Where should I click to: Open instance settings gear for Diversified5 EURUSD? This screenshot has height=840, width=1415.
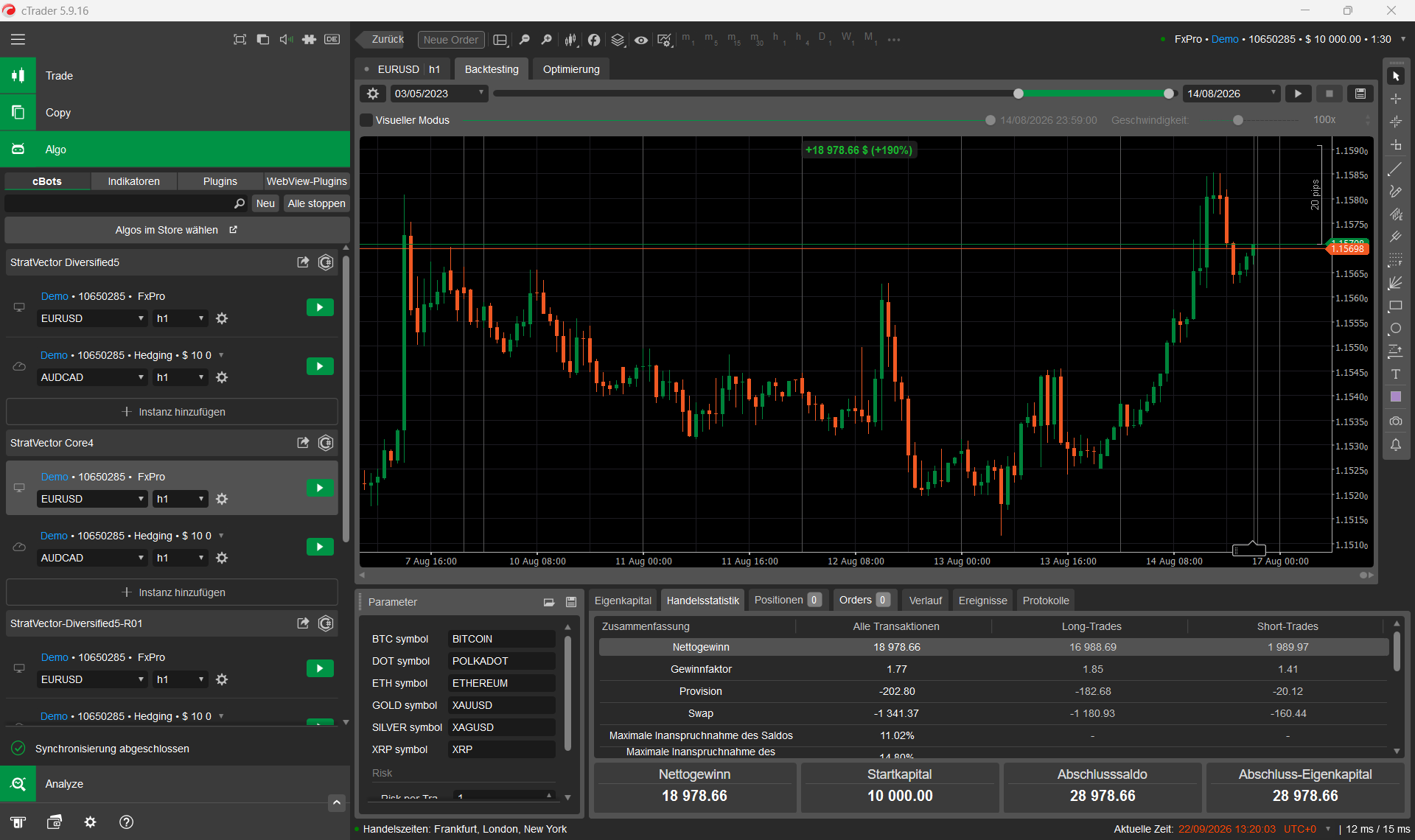click(x=222, y=318)
